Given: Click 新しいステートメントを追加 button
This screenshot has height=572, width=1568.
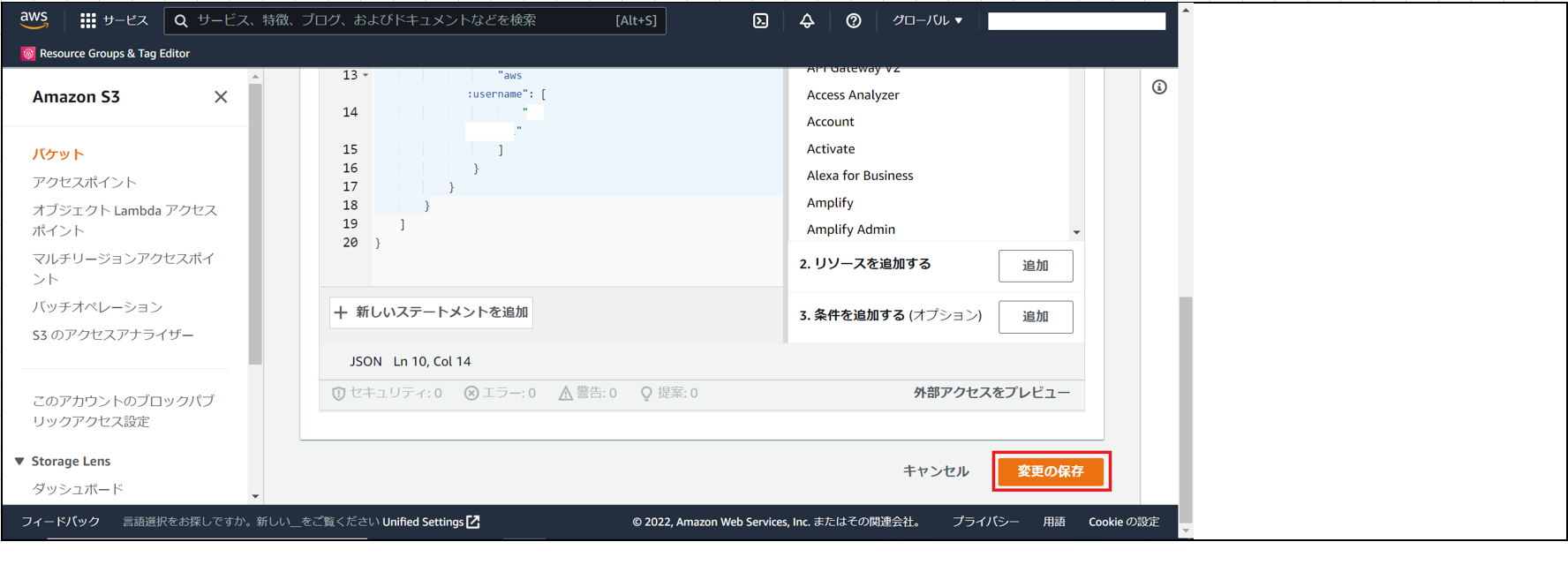Looking at the screenshot, I should (x=431, y=312).
